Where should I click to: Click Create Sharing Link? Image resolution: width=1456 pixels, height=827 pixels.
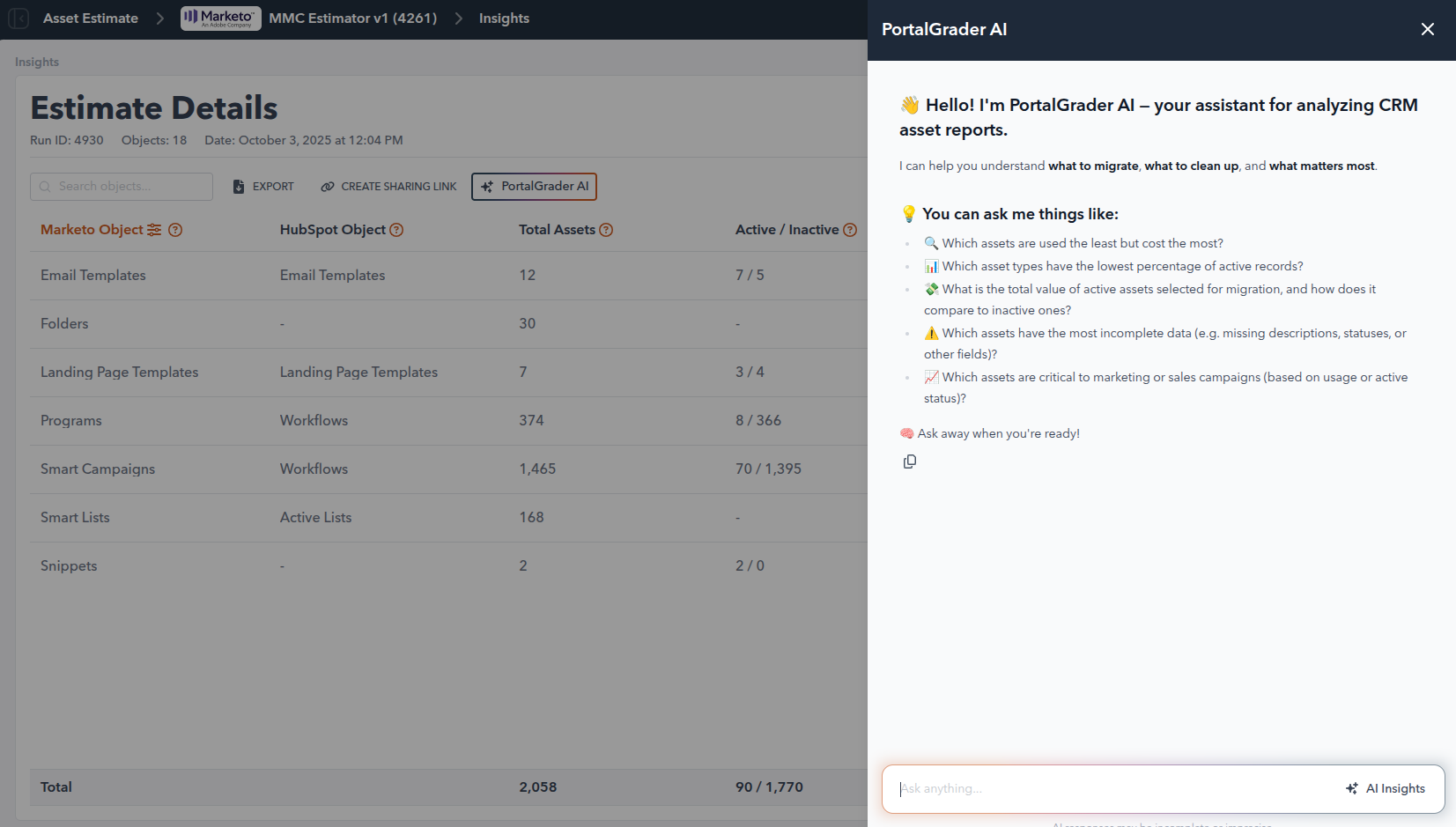(388, 187)
